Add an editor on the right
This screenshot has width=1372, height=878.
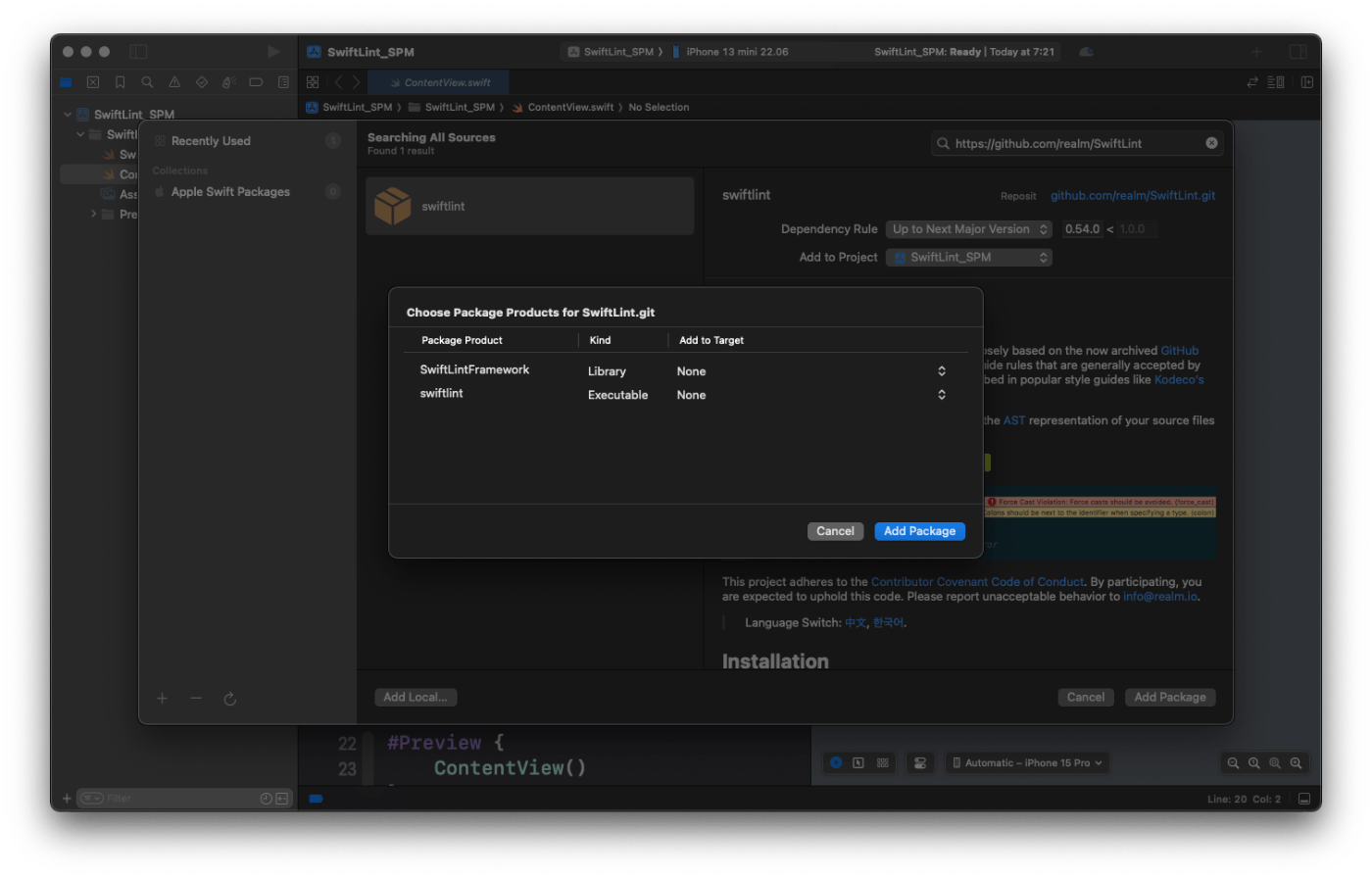point(1307,82)
